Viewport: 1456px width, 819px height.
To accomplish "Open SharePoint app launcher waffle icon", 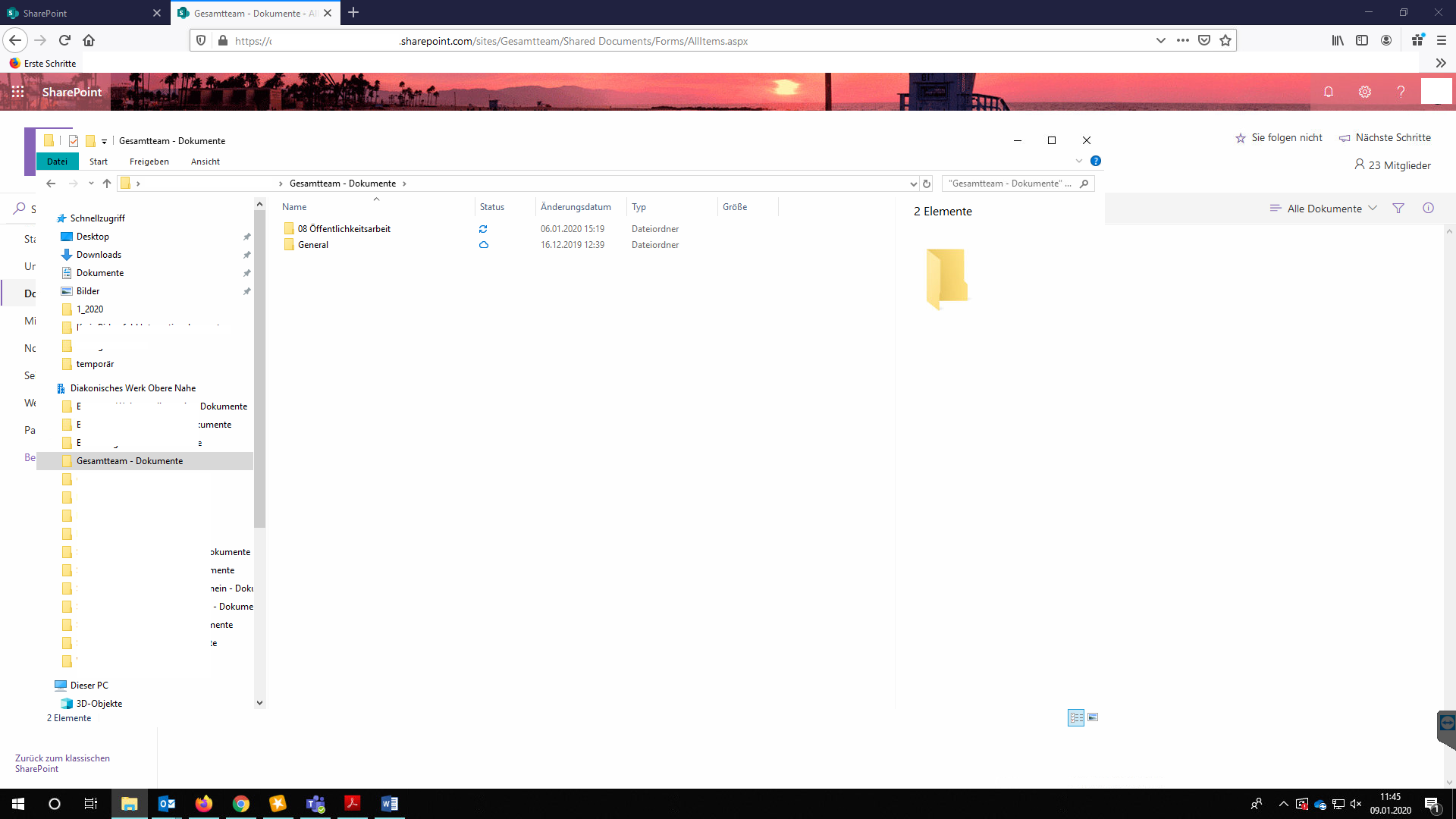I will [18, 92].
